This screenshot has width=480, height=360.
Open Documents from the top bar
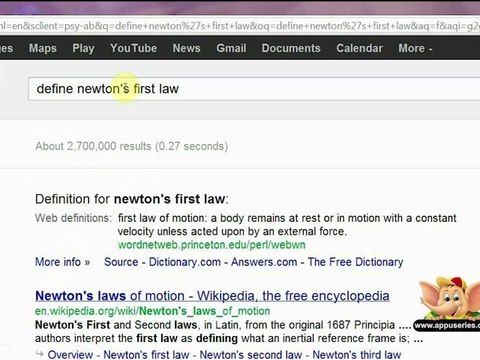291,48
